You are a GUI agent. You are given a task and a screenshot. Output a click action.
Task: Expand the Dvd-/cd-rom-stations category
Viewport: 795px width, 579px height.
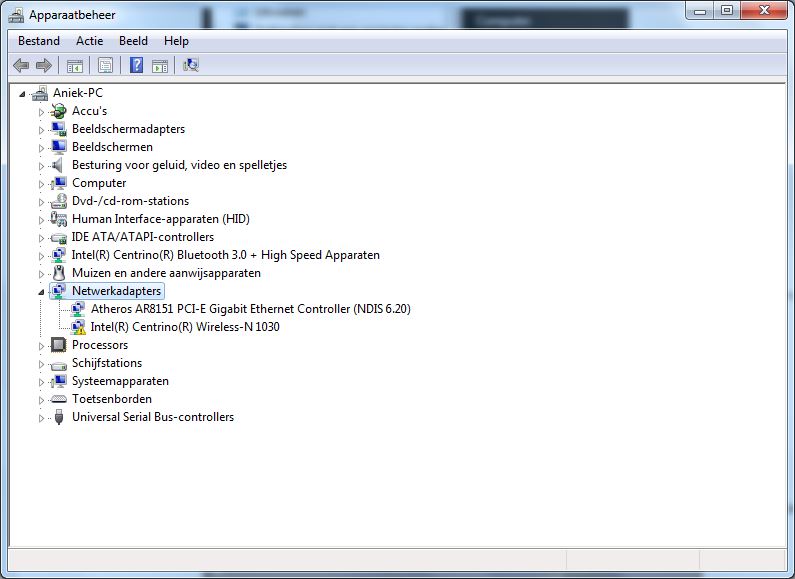click(x=41, y=202)
